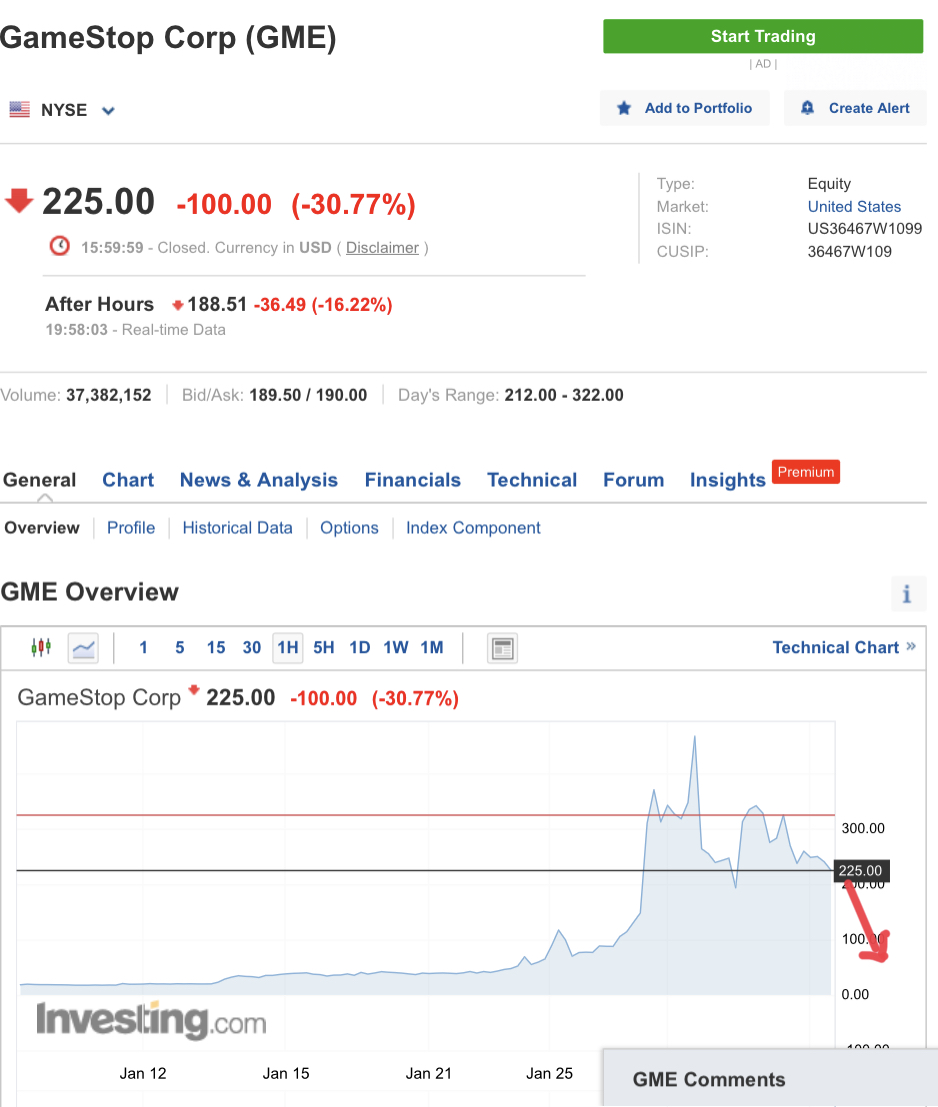This screenshot has height=1107, width=938.
Task: Click the 225.00 price label on chart axis
Action: pos(861,870)
